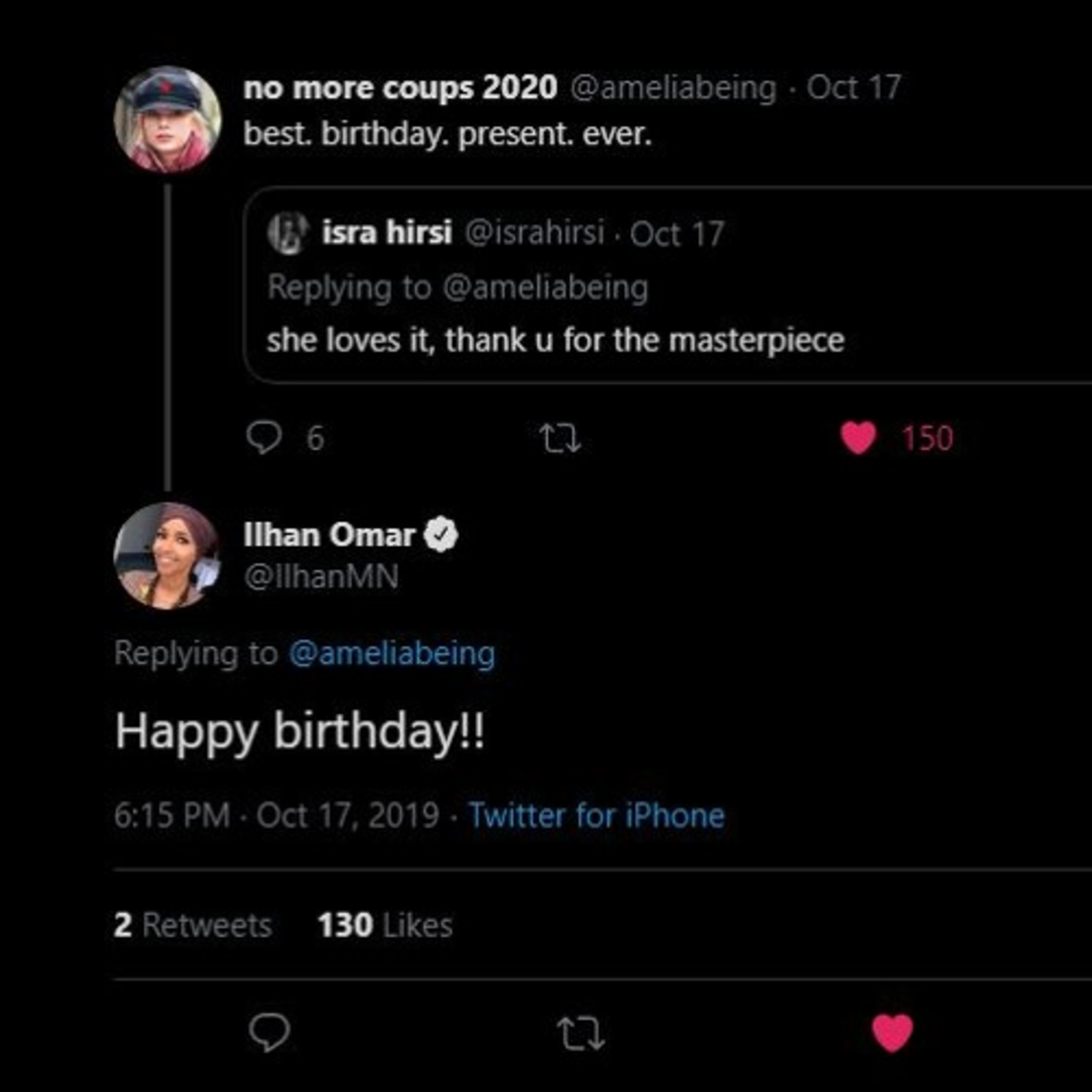View the list of 130 Likes
Screen dimensions: 1092x1092
pyautogui.click(x=385, y=926)
